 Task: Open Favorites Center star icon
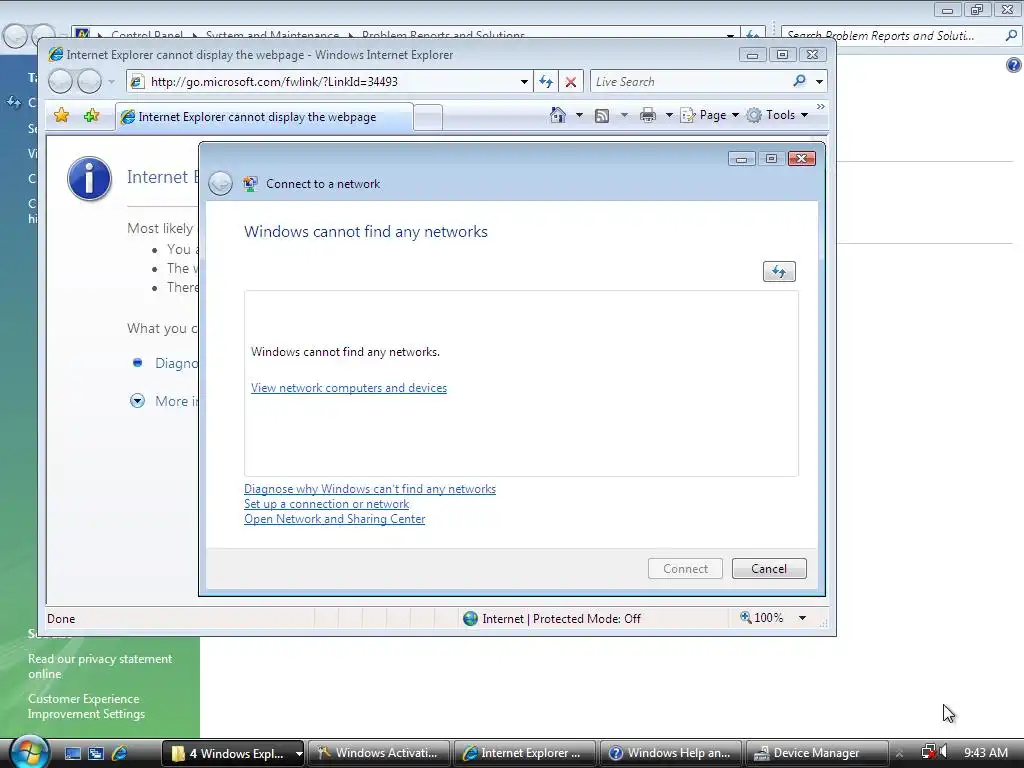pos(61,116)
